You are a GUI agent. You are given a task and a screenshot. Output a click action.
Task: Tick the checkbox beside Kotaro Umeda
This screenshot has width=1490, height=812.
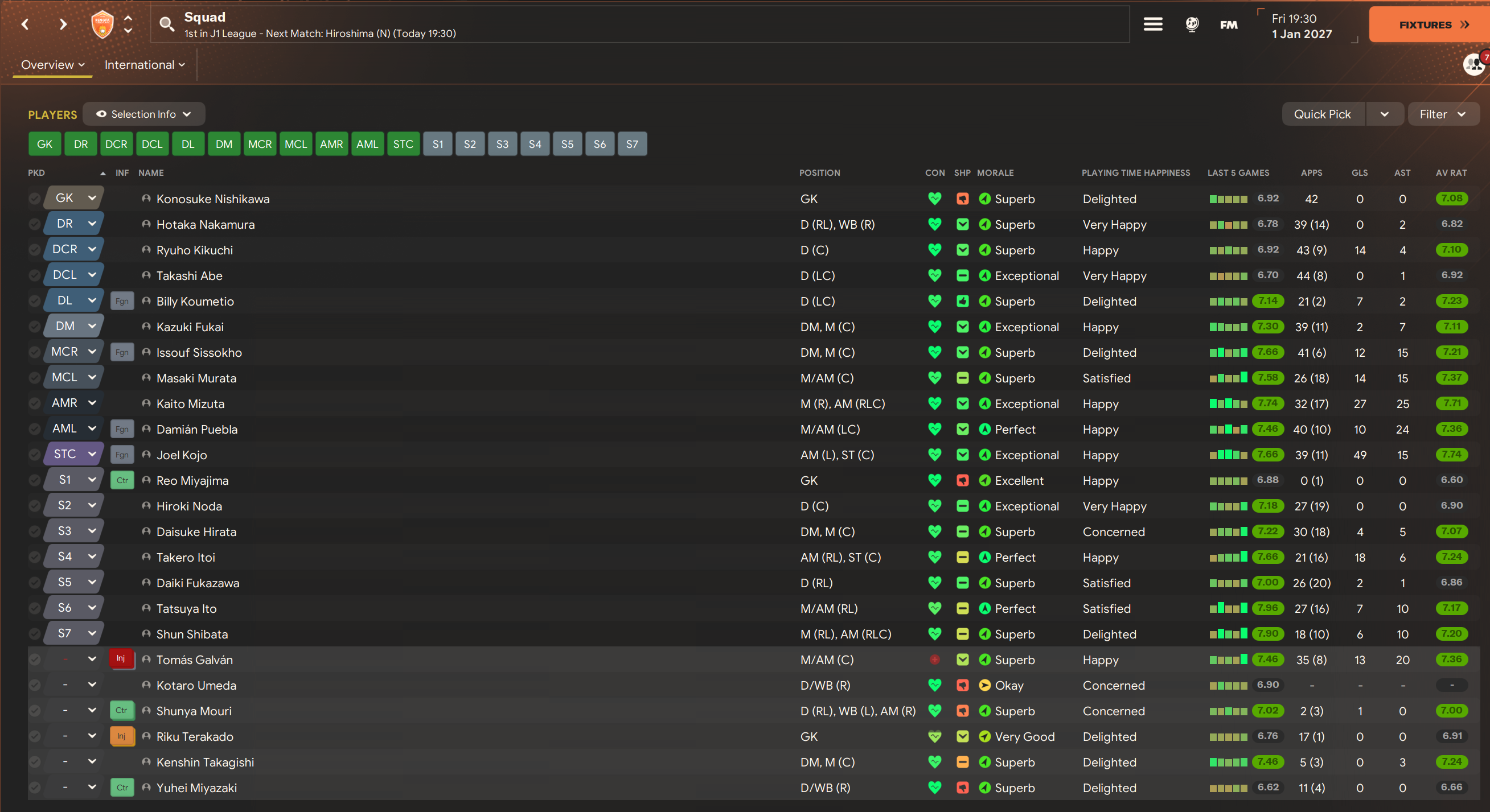[x=35, y=686]
